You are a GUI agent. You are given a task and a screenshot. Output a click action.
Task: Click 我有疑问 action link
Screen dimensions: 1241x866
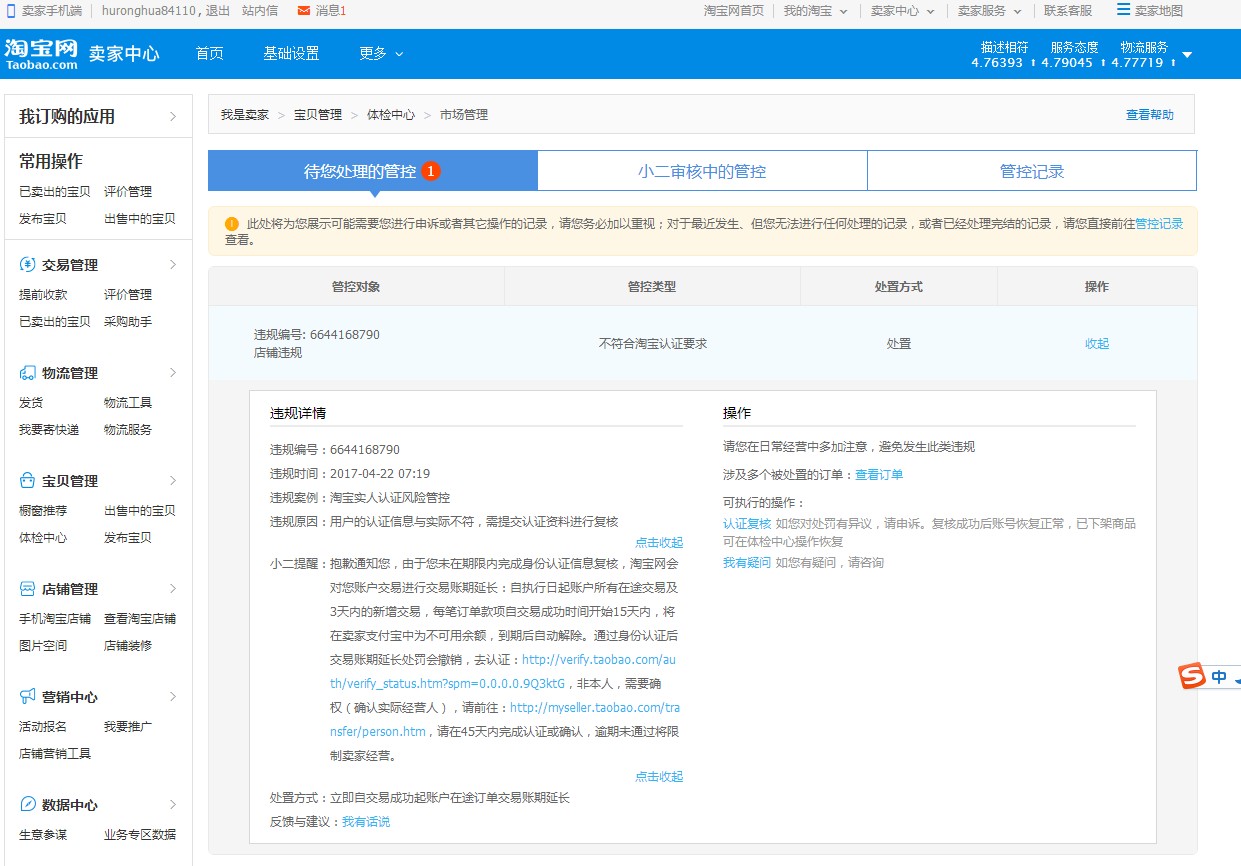pyautogui.click(x=747, y=563)
